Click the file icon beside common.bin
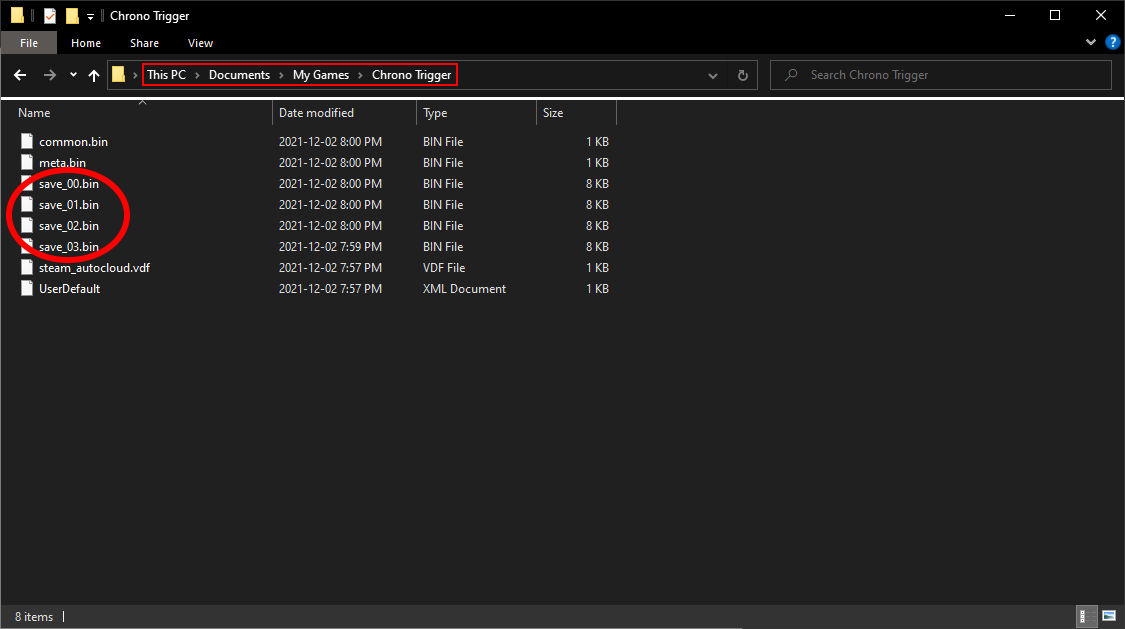Viewport: 1125px width, 629px height. (27, 141)
